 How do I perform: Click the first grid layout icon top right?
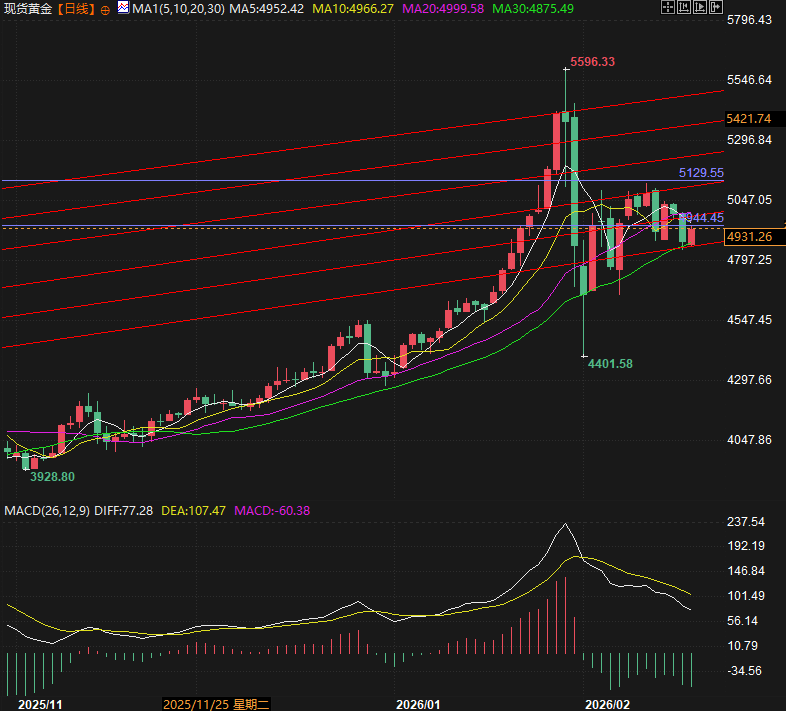668,7
